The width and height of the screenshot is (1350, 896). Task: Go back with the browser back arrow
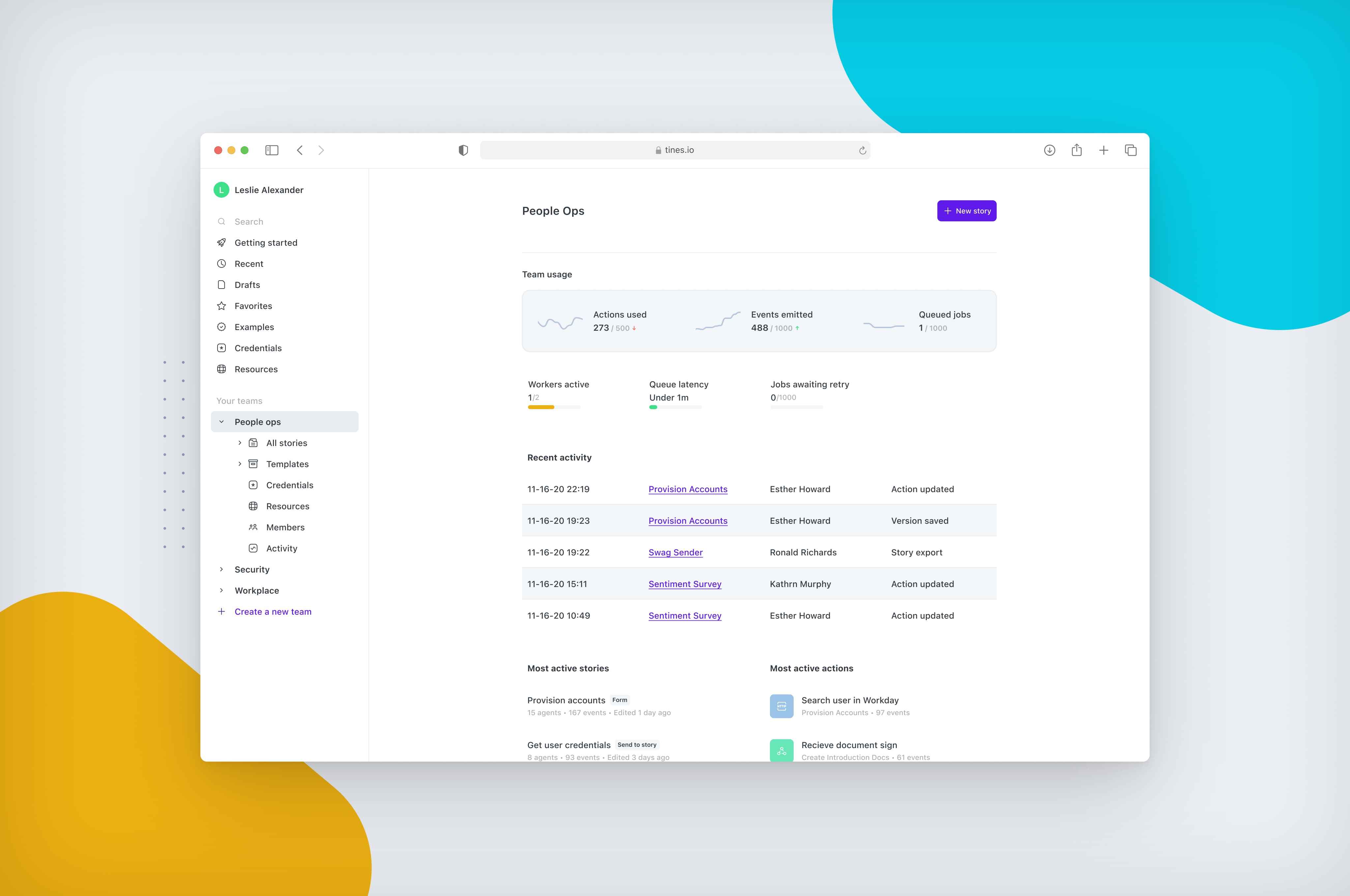tap(300, 150)
